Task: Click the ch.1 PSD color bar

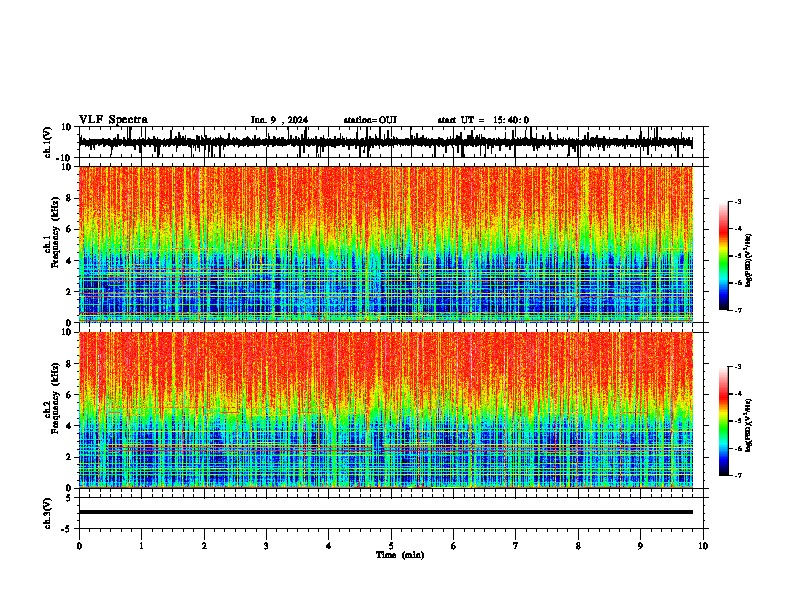Action: [724, 256]
